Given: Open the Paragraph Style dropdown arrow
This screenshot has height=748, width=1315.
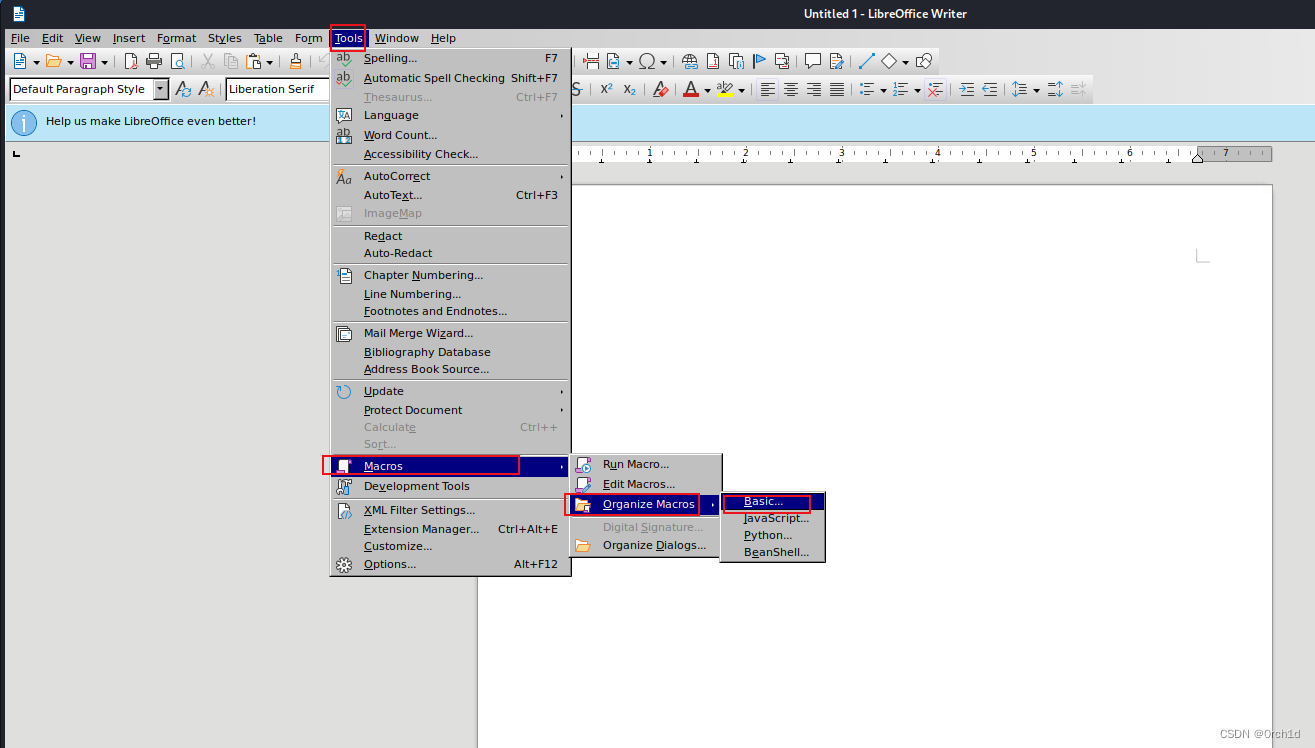Looking at the screenshot, I should [161, 89].
